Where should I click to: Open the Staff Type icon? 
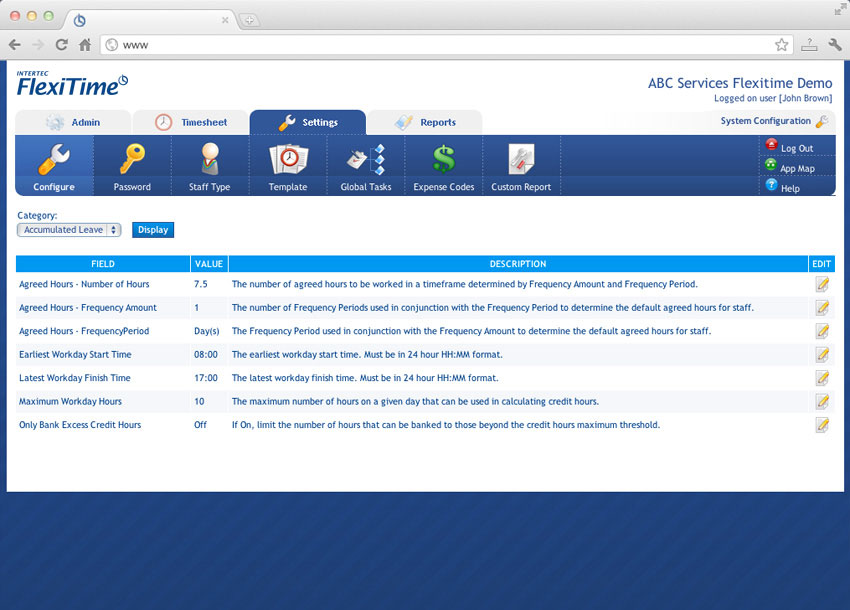(x=209, y=160)
